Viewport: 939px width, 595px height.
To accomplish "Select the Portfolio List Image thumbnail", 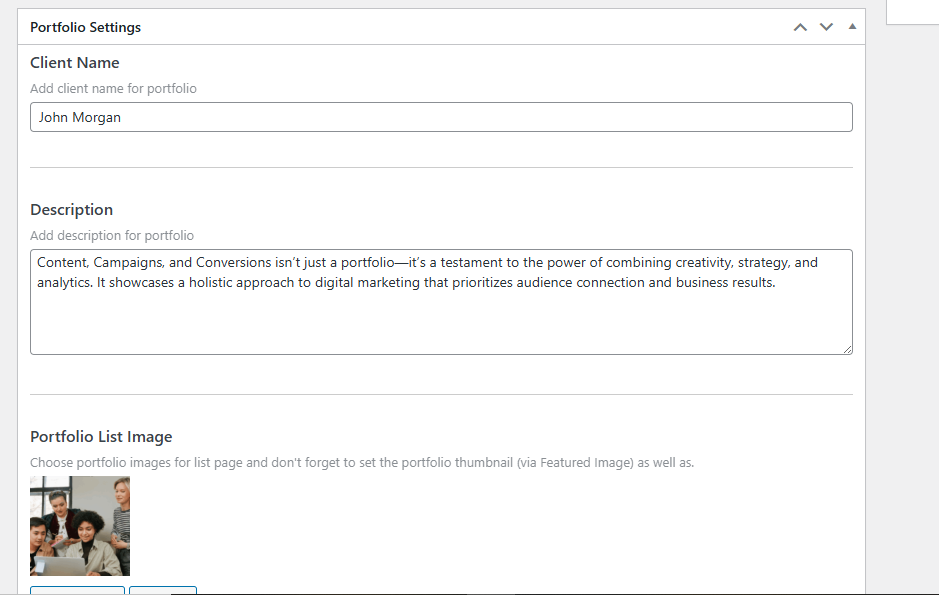I will point(80,526).
